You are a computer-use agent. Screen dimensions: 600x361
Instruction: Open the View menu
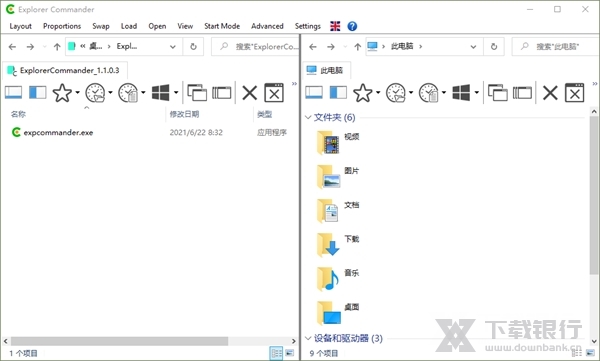[185, 26]
